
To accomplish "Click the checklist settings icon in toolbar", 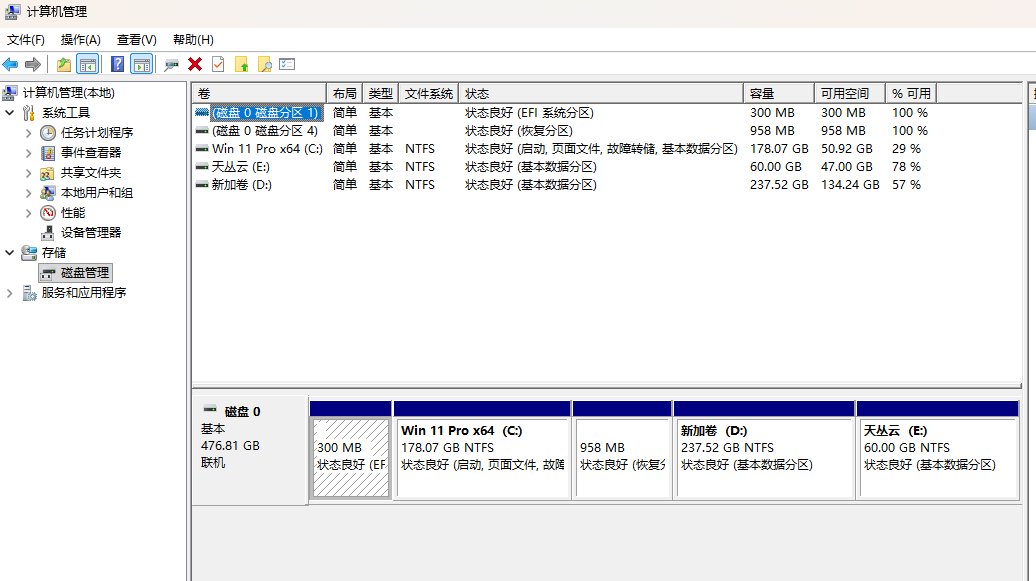I will pos(287,64).
